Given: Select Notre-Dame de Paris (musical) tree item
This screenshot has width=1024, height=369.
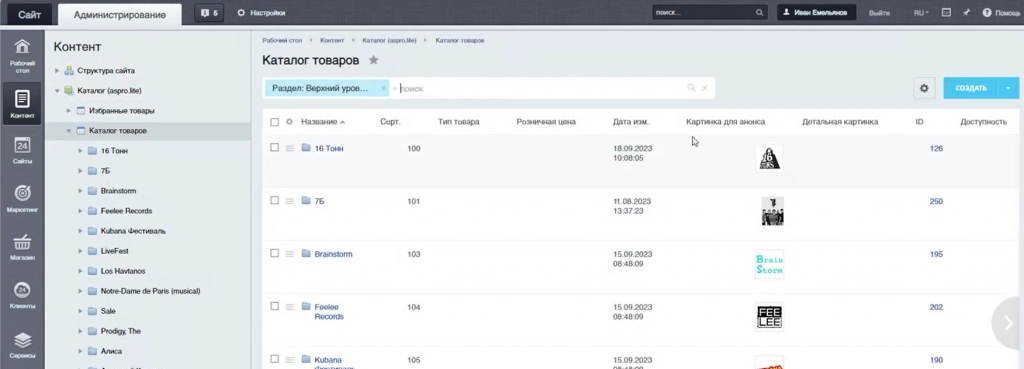Looking at the screenshot, I should 150,291.
